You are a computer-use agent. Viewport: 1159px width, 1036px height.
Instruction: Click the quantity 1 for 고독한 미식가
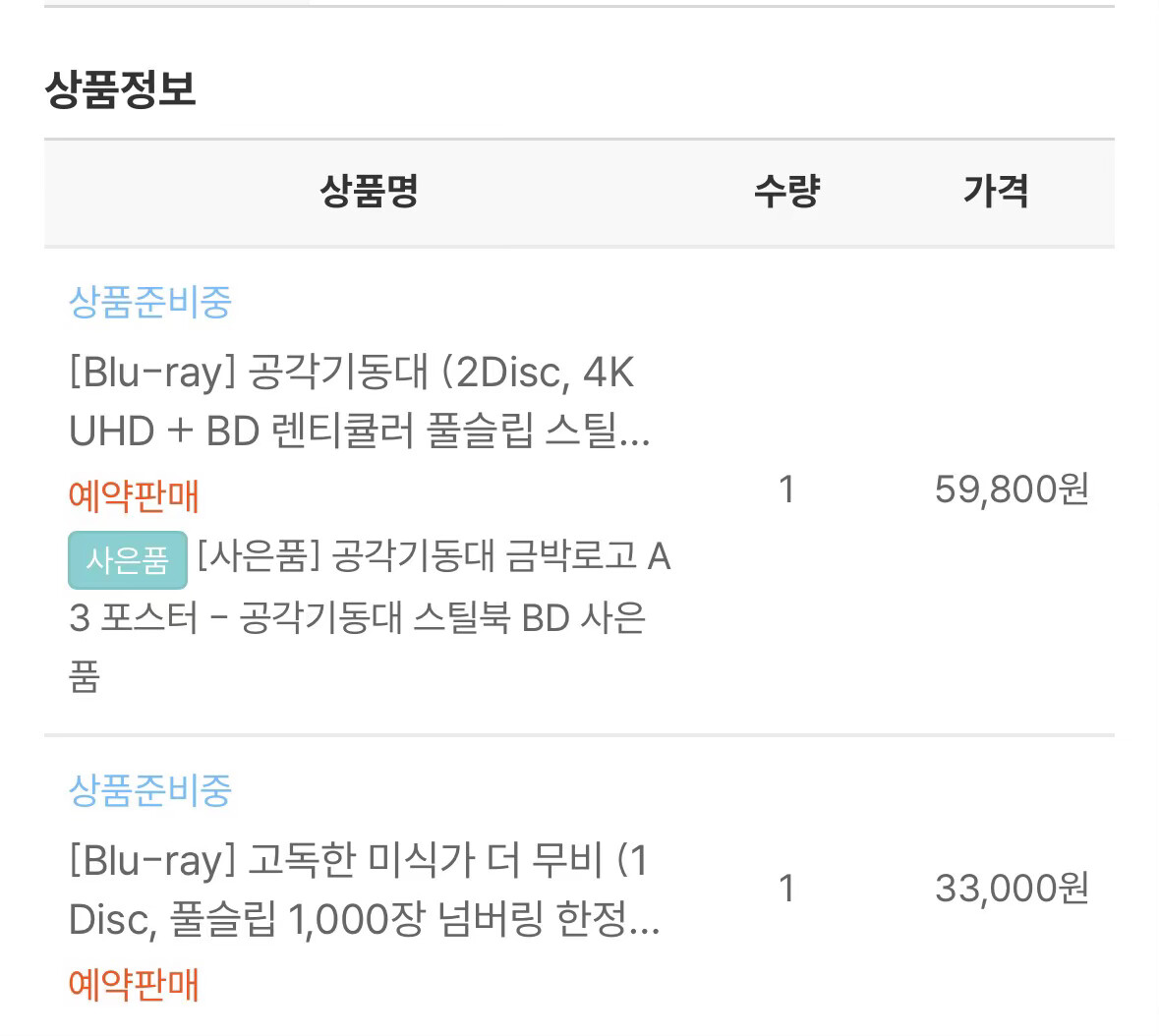[787, 889]
